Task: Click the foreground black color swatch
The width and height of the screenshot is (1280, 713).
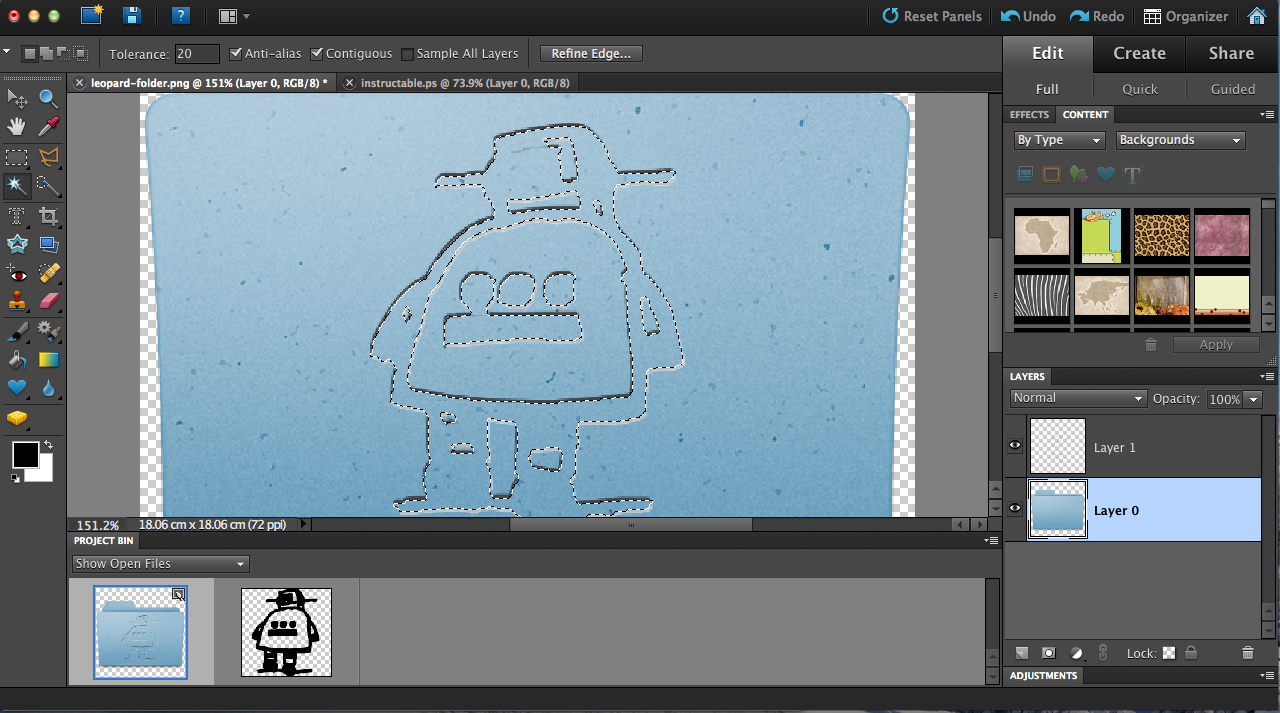Action: pos(24,454)
